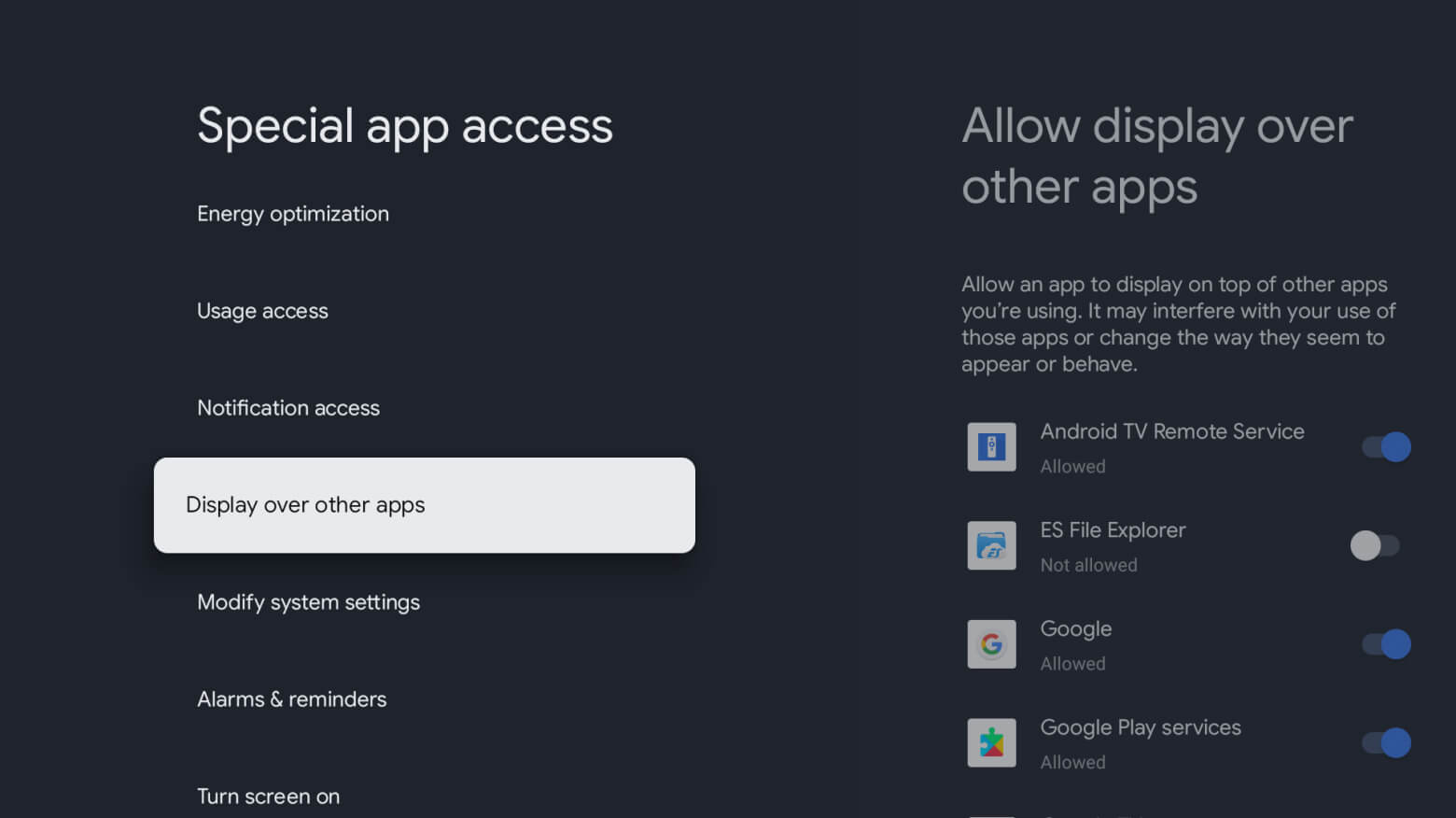This screenshot has width=1456, height=818.
Task: Turn off the Google overlay toggle
Action: click(1384, 643)
